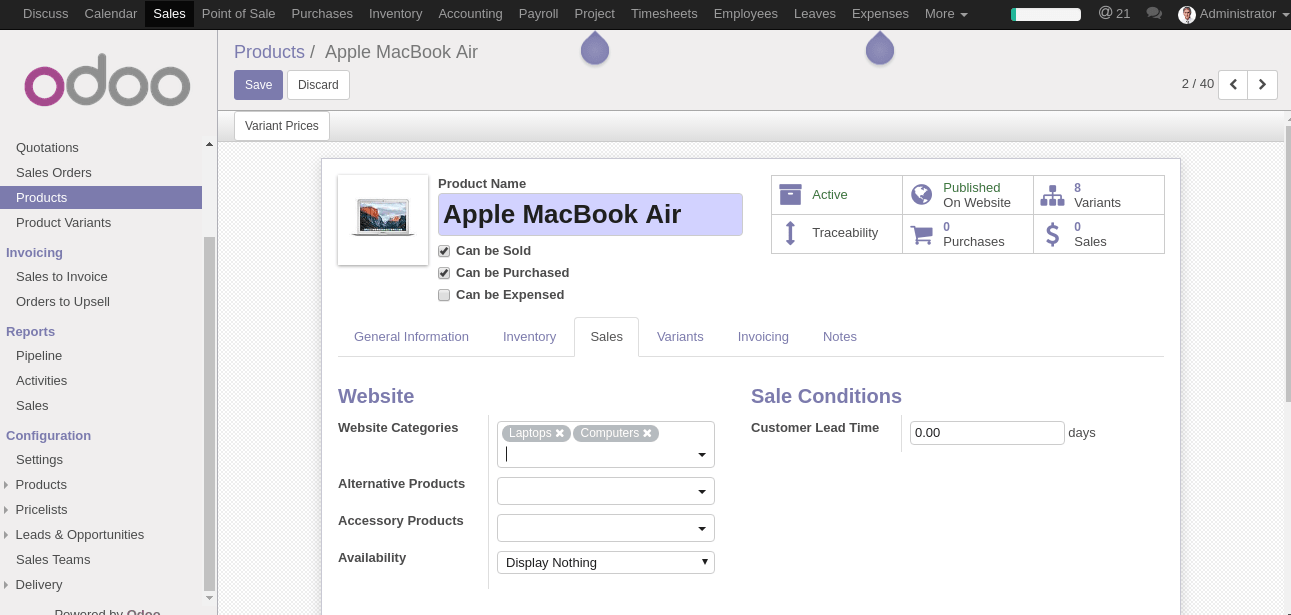Open Activities report in sidebar

point(41,381)
